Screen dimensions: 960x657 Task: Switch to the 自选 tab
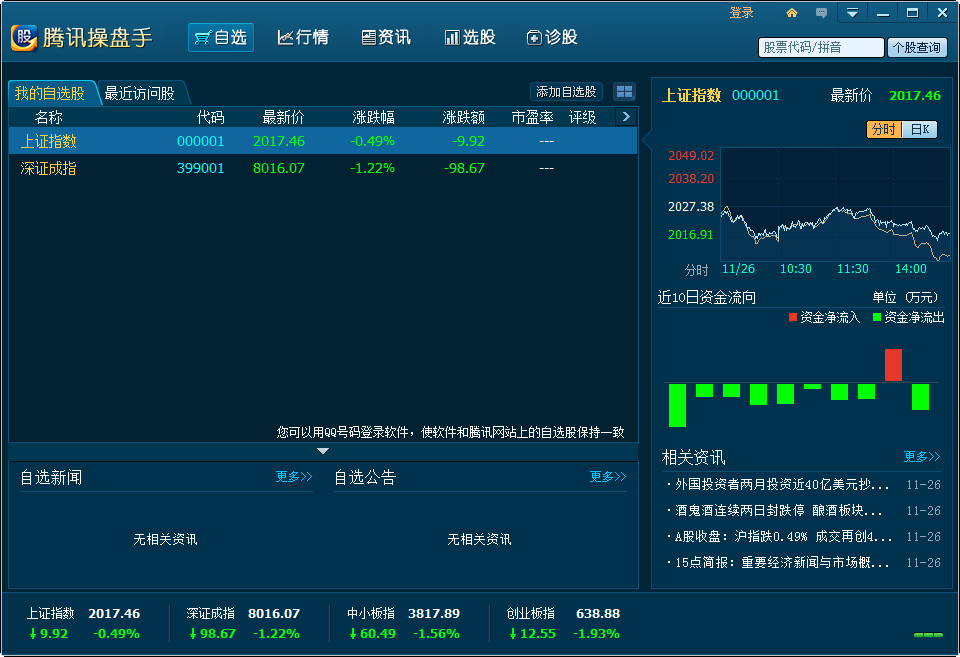[x=221, y=37]
